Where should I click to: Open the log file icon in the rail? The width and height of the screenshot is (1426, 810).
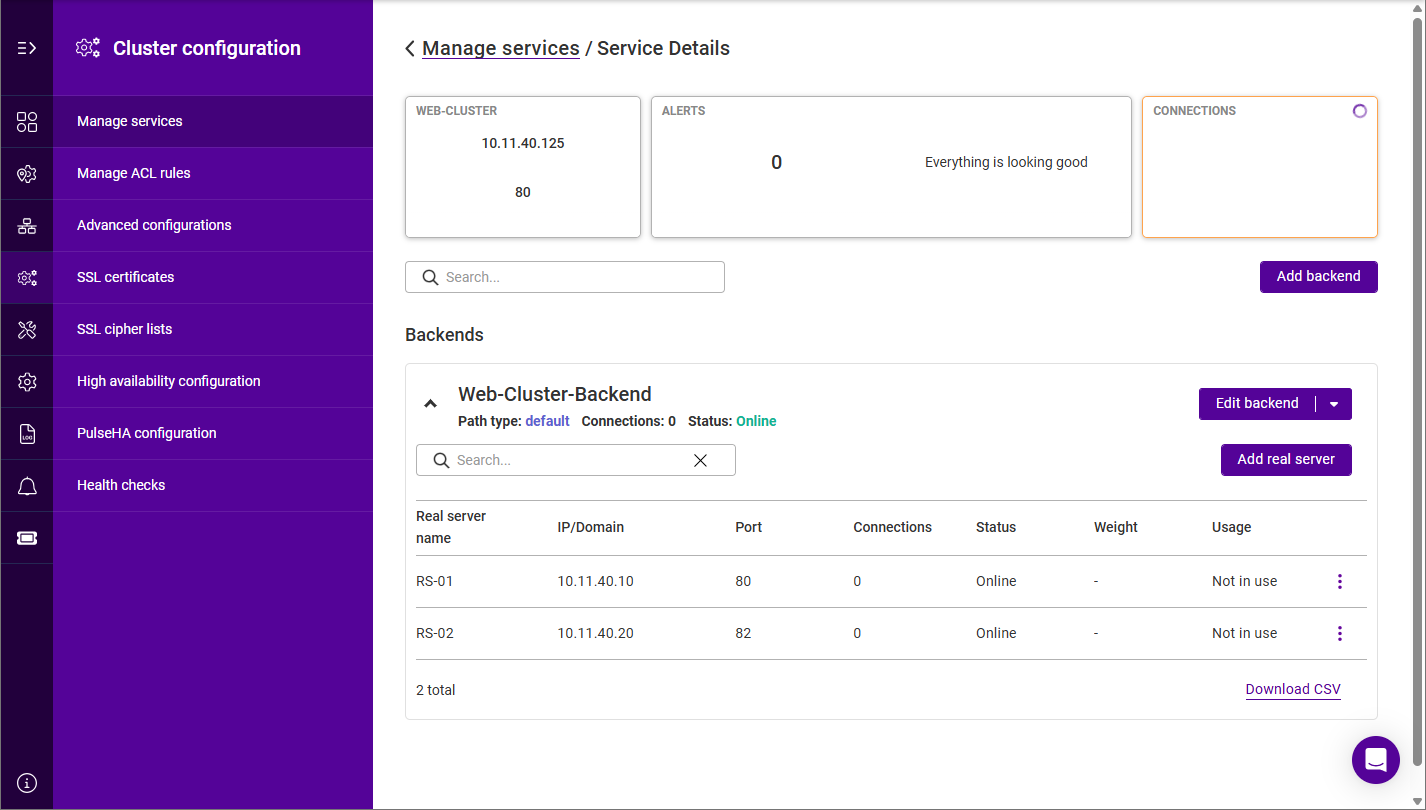(x=27, y=434)
